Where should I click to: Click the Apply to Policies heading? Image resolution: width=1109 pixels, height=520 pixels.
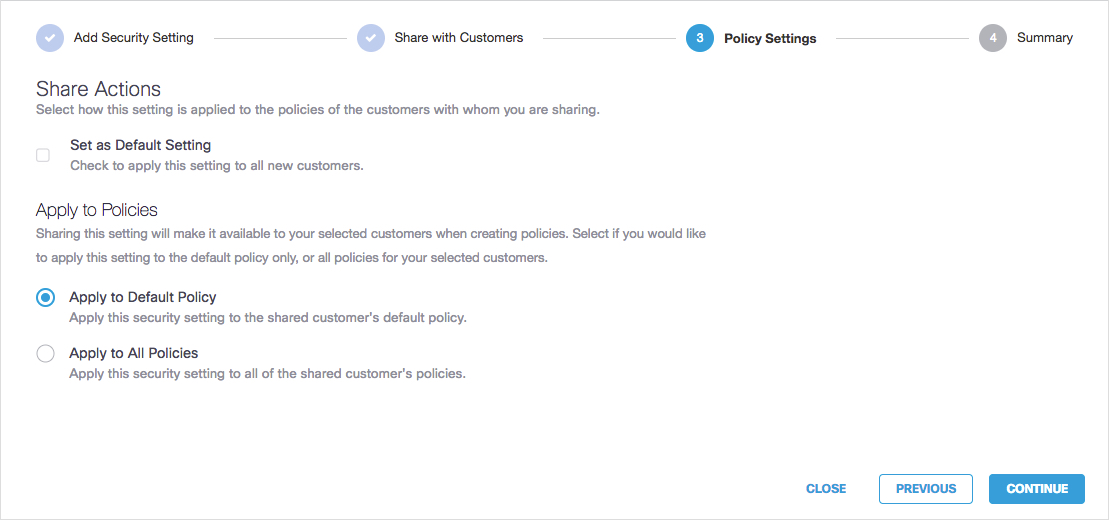97,210
